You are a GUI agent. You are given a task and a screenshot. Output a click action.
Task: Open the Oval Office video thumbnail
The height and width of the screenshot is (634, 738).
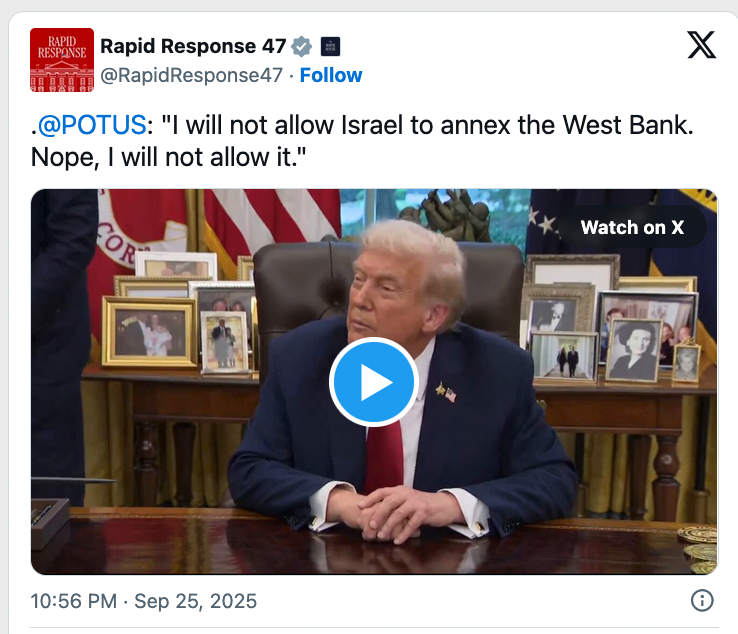[374, 382]
